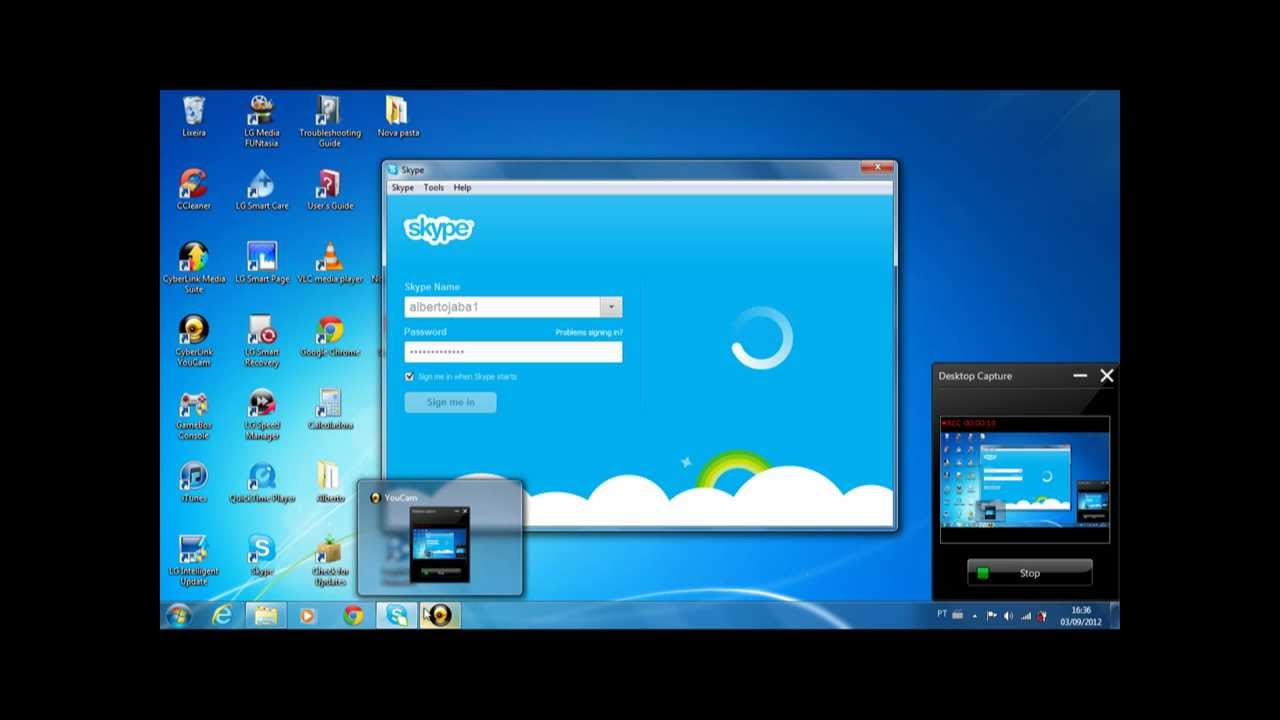The image size is (1280, 720).
Task: Open the clock showing 16:36
Action: [1081, 615]
